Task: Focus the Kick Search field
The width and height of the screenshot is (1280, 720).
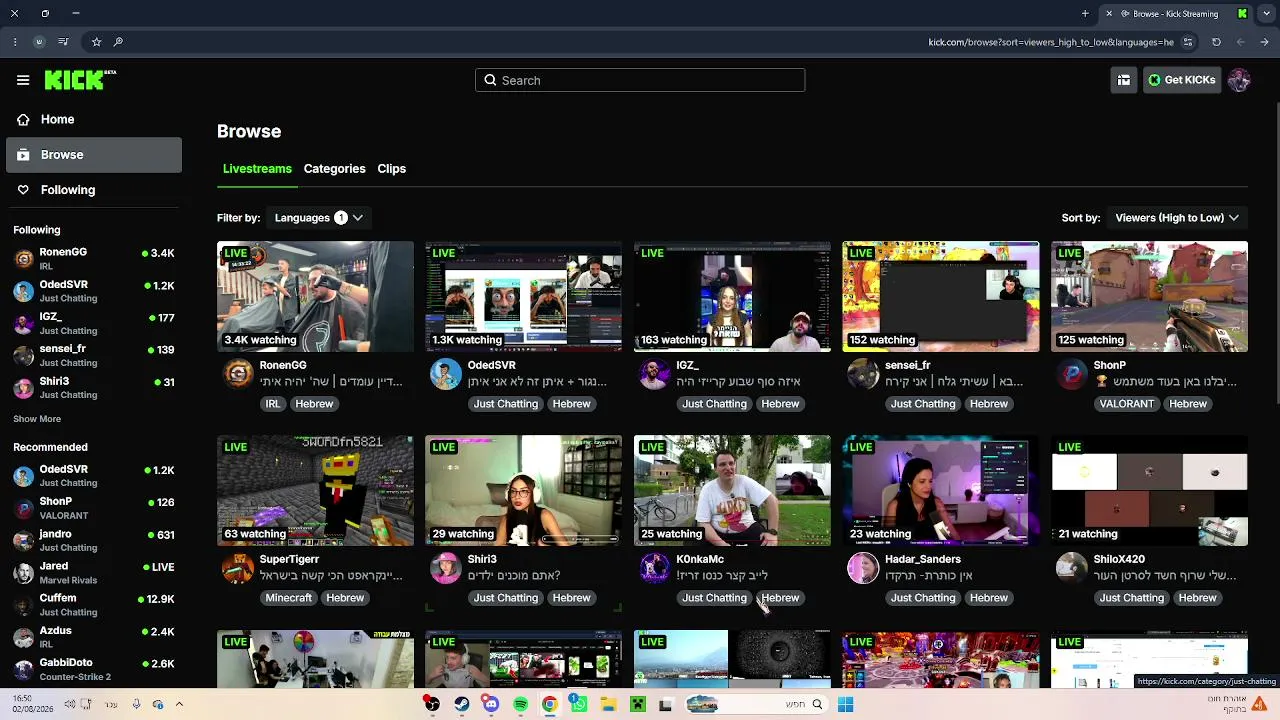Action: coord(640,80)
